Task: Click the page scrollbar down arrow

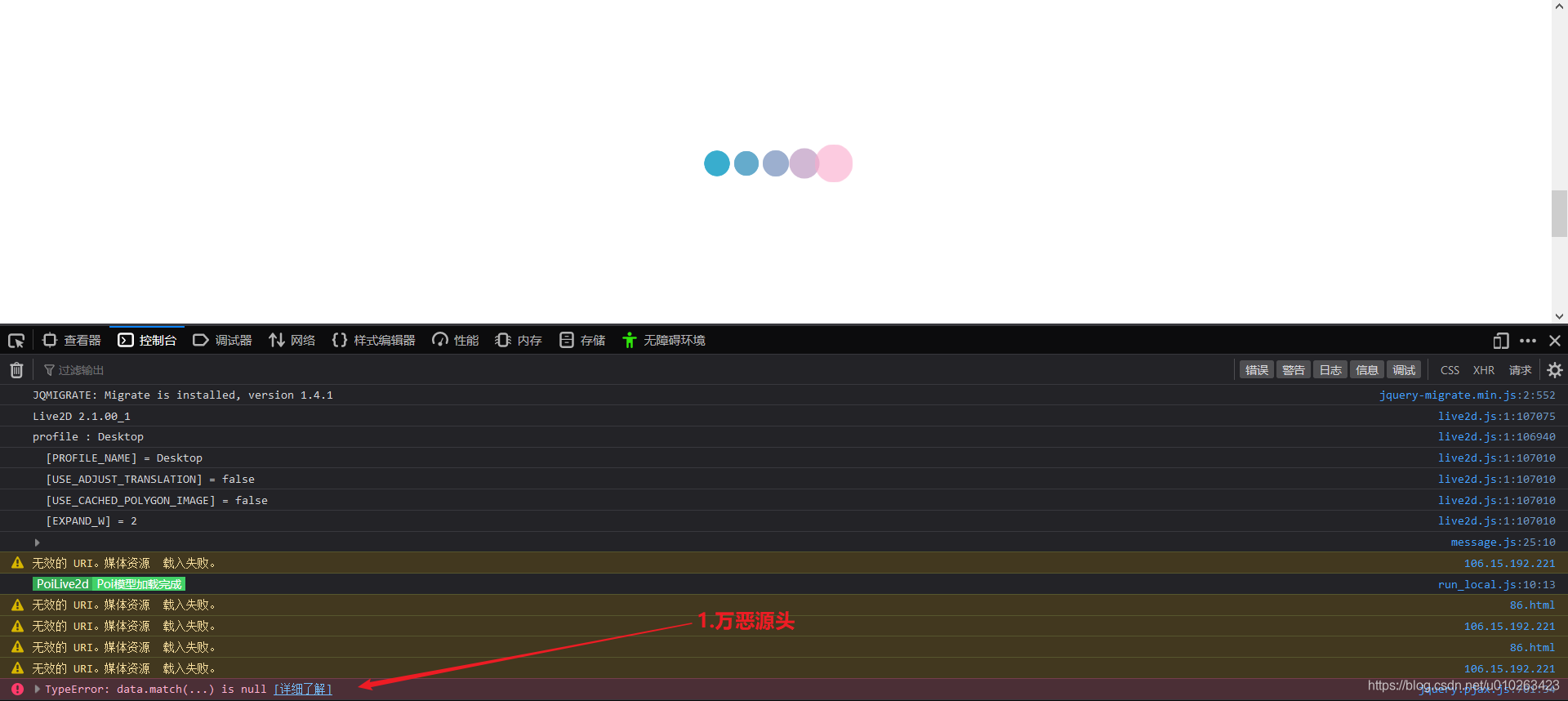Action: click(x=1560, y=316)
